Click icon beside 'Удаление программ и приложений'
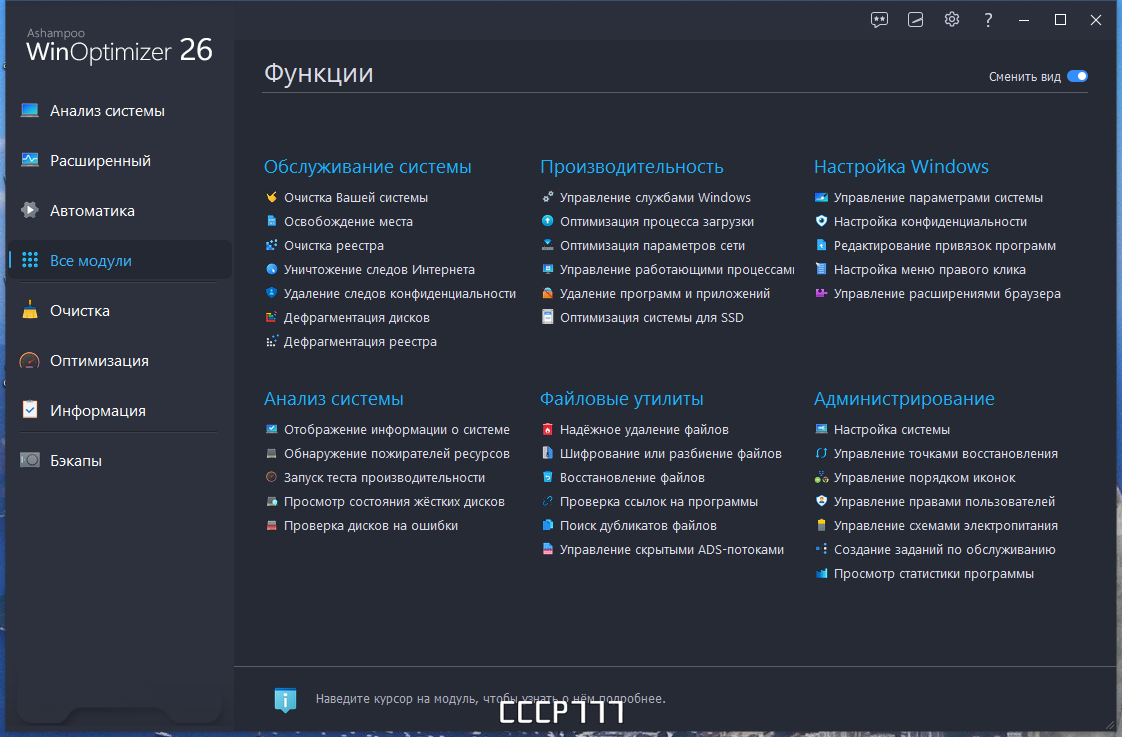 [547, 293]
